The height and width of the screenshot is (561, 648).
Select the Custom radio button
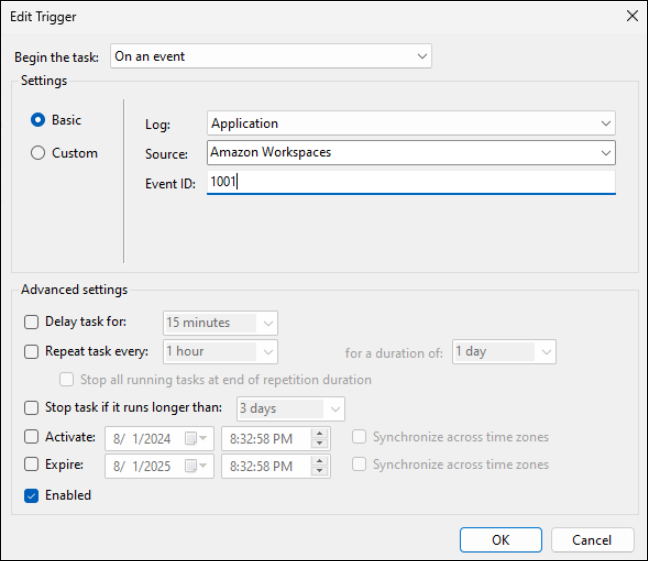pos(38,153)
